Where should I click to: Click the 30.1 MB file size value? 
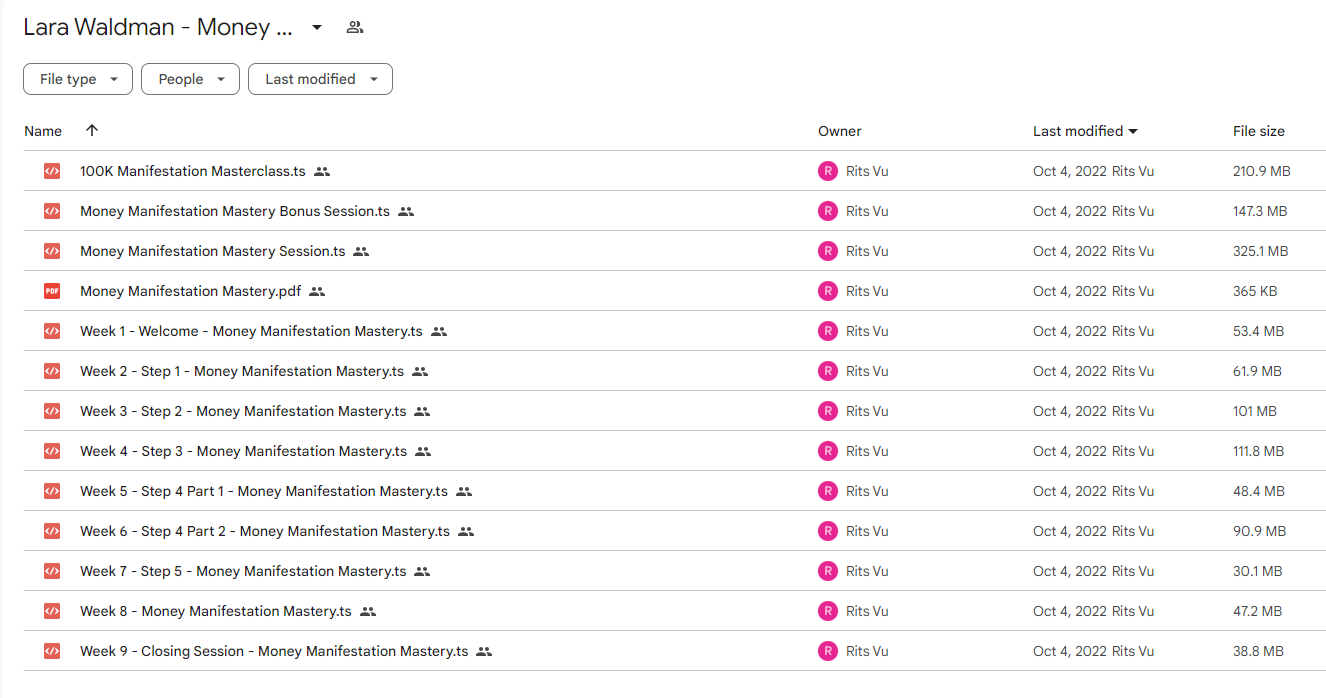pyautogui.click(x=1258, y=571)
